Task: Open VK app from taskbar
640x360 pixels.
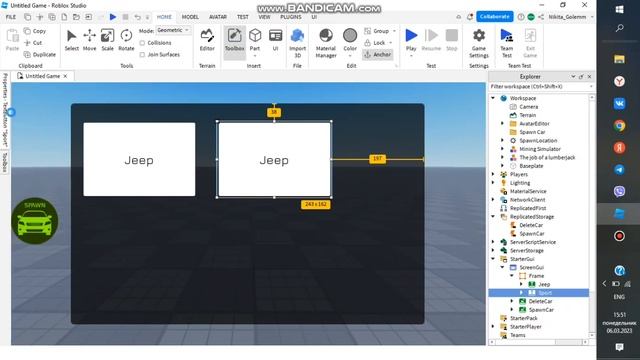Action: pyautogui.click(x=619, y=104)
